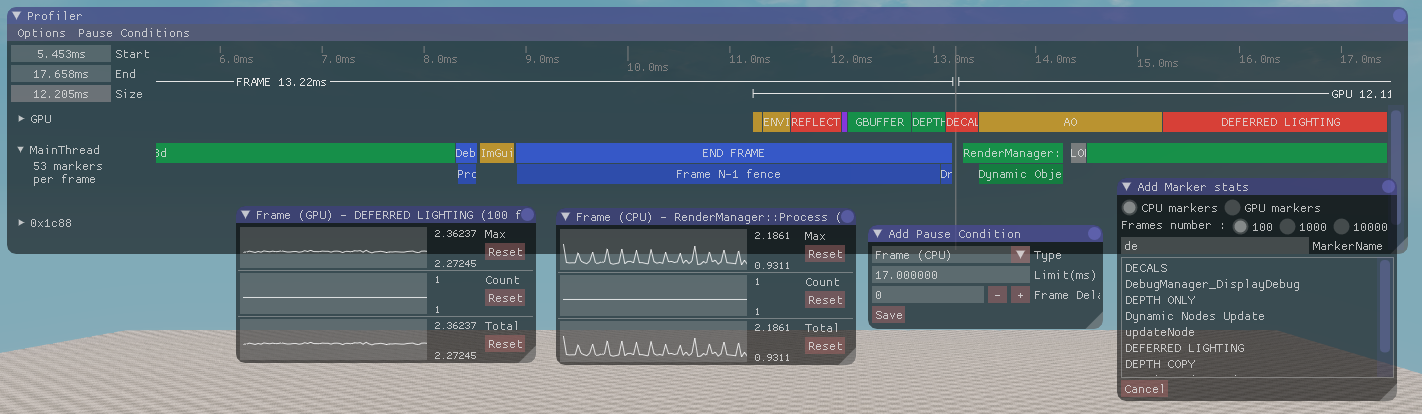Viewport: 1422px width, 414px height.
Task: Select the GPU markers radio button
Action: (x=1234, y=208)
